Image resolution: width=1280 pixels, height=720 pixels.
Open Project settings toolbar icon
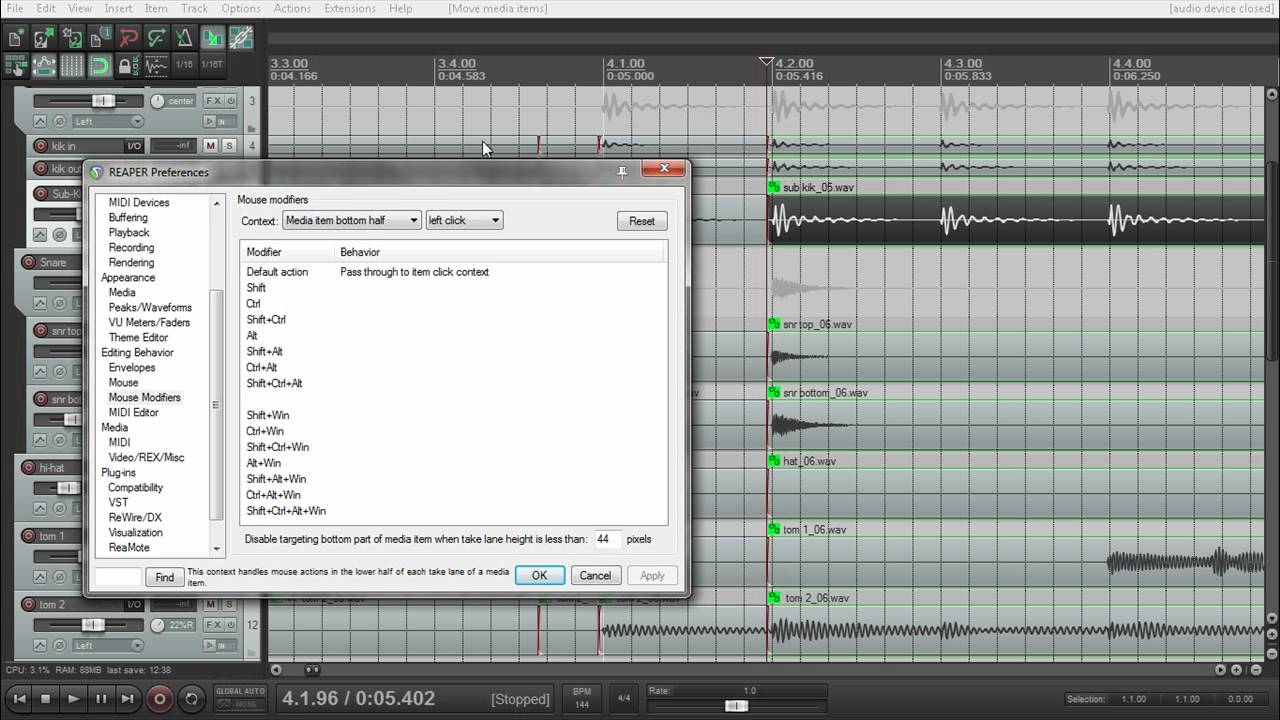100,38
